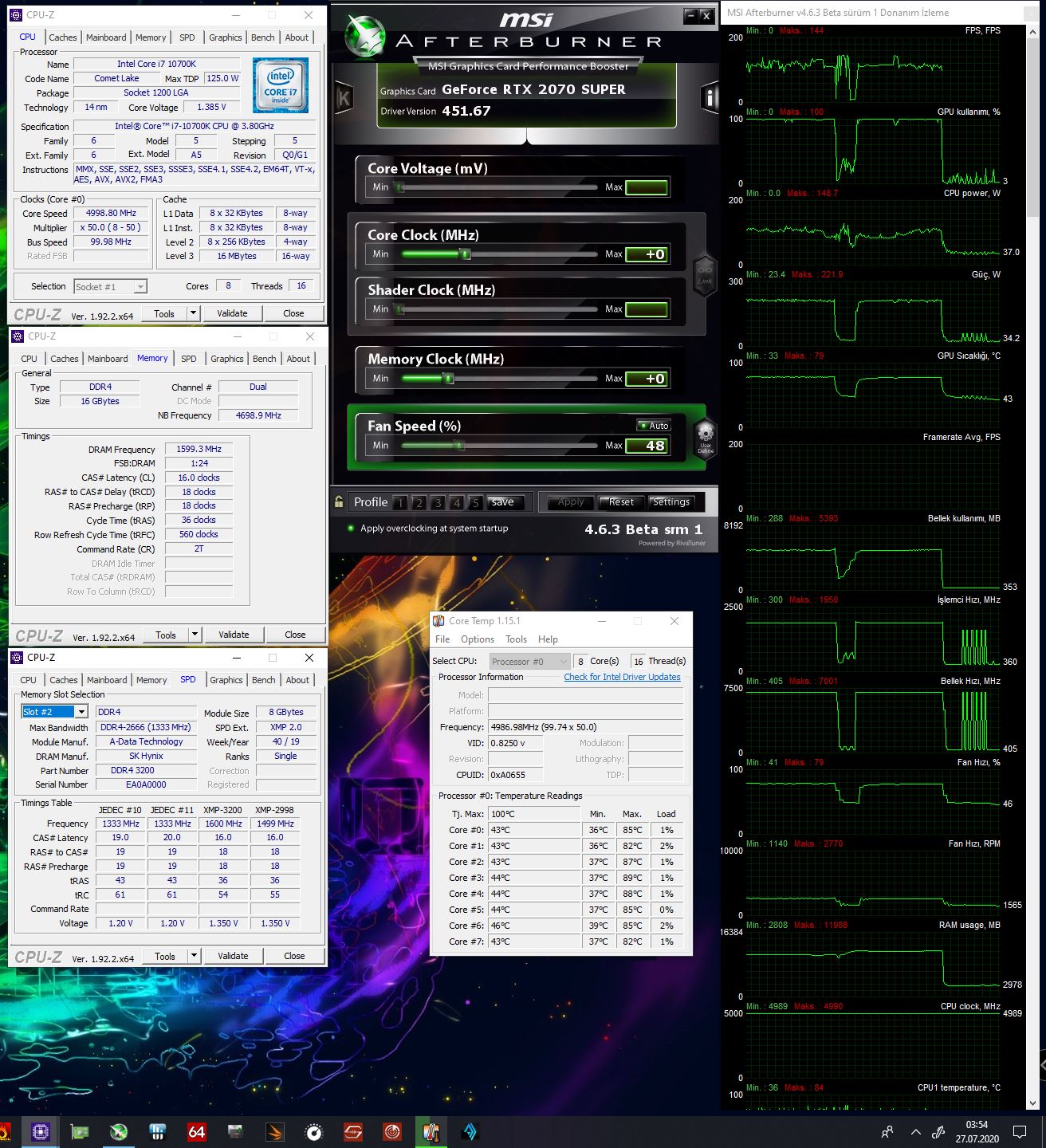
Task: Open the orange swoosh taskbar icon
Action: [274, 1131]
